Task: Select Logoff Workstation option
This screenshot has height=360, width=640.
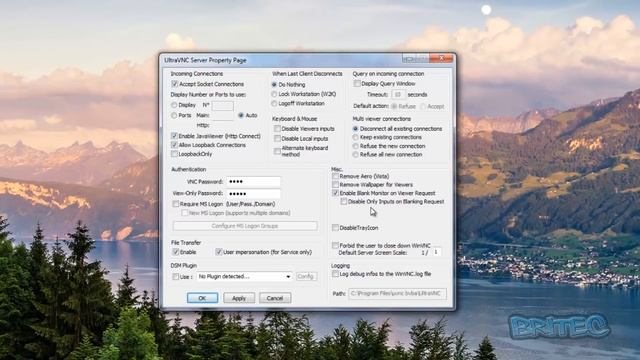Action: click(274, 104)
